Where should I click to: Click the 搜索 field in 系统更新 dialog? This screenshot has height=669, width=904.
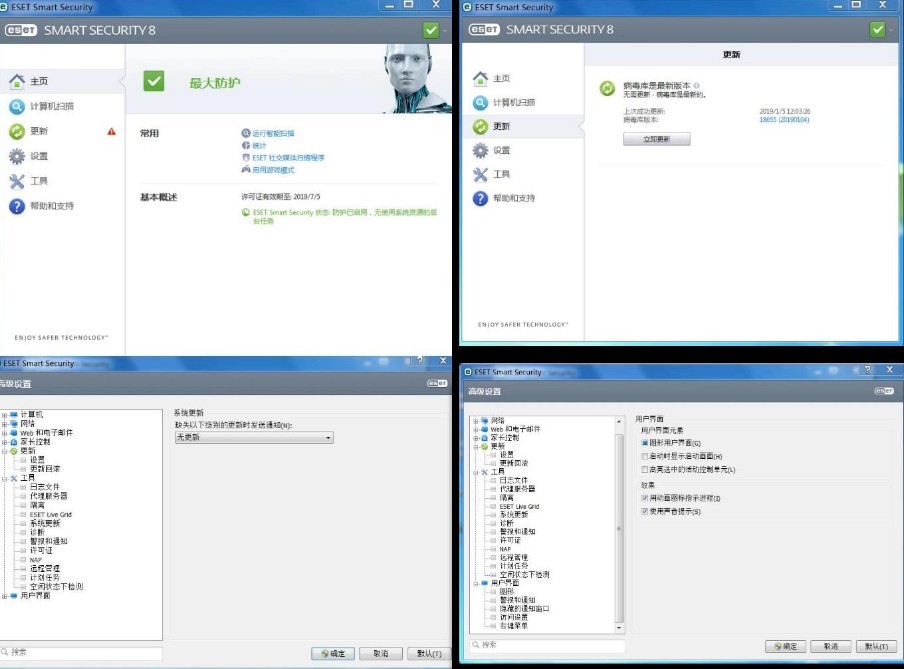coord(81,652)
